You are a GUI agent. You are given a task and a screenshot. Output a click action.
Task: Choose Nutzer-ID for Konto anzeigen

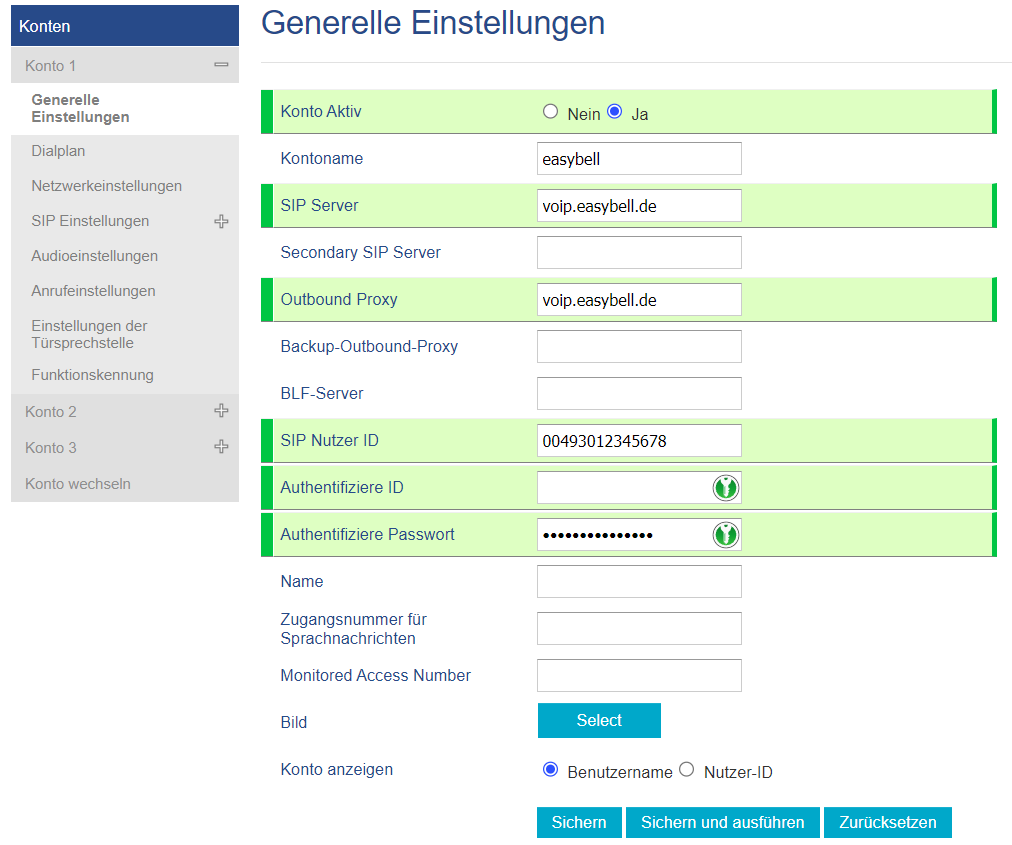point(687,770)
